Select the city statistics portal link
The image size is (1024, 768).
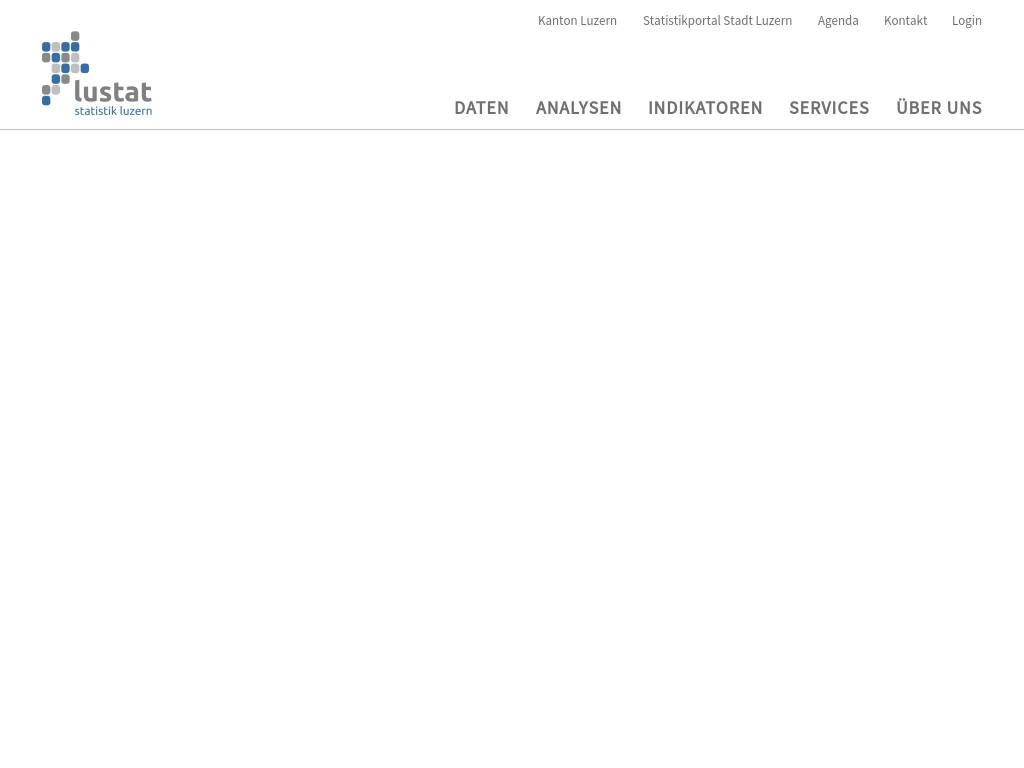point(717,21)
